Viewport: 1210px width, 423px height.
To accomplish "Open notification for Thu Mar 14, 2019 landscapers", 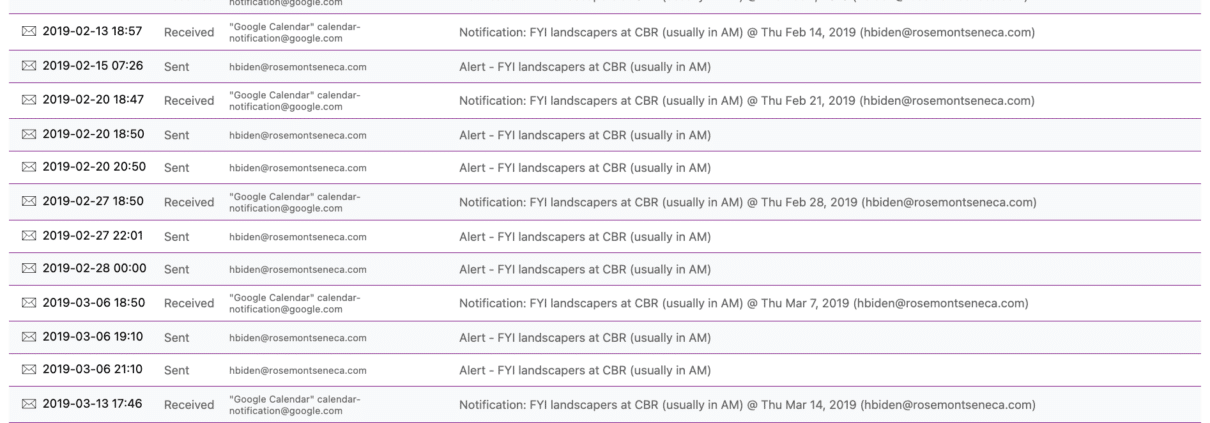I will click(x=746, y=405).
